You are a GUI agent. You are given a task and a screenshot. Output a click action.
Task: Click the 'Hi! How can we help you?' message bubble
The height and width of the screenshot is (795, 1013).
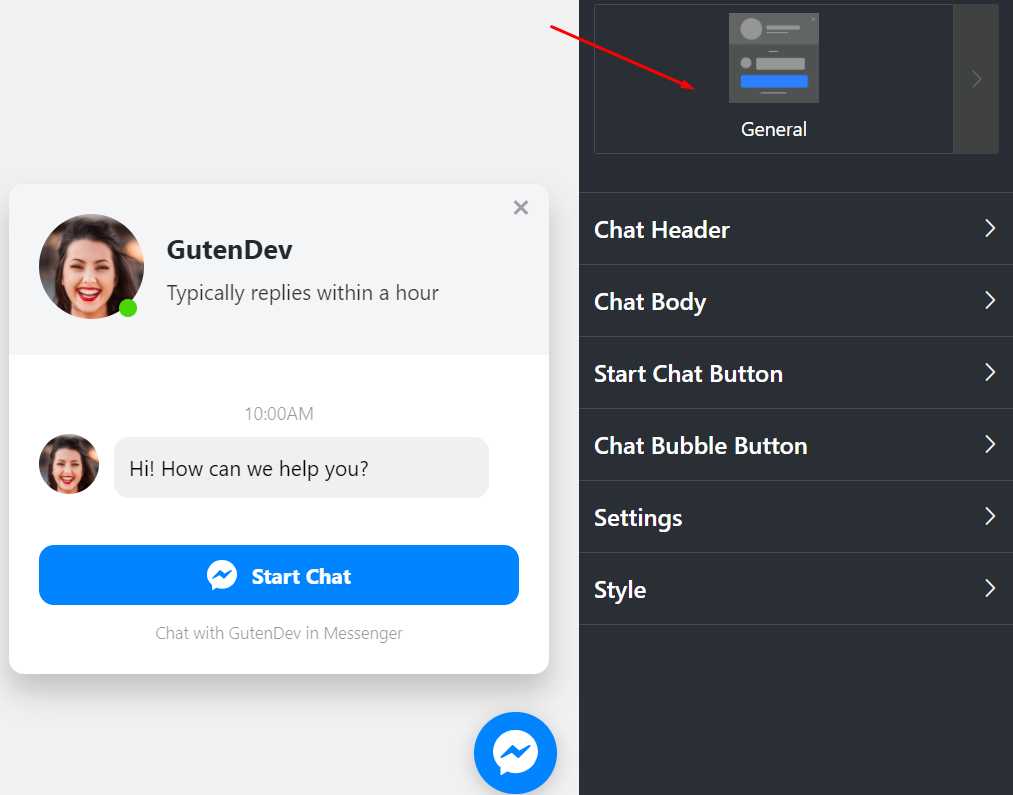click(301, 468)
